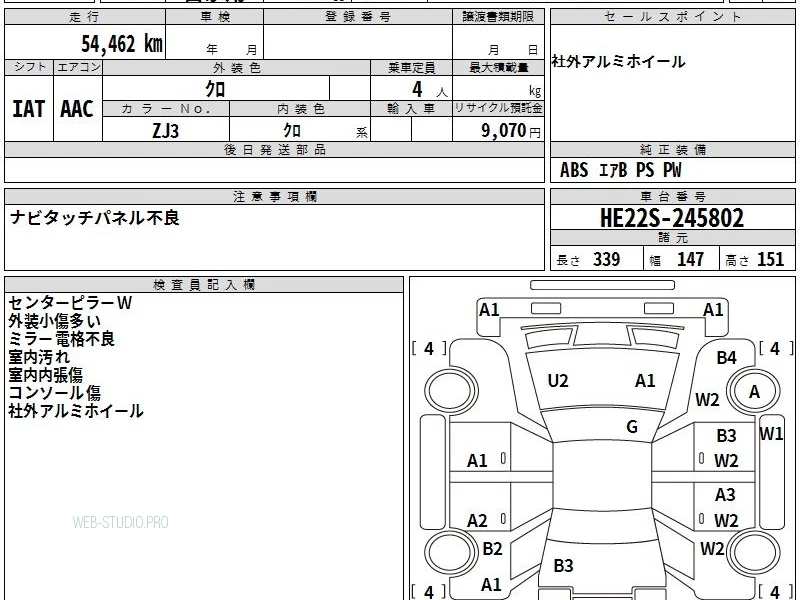
Task: Select inspector note 室内汚れ
Action: coord(39,357)
